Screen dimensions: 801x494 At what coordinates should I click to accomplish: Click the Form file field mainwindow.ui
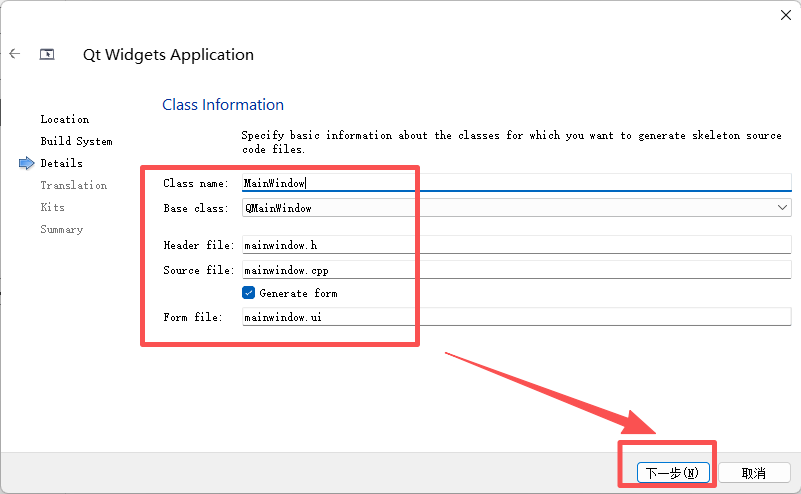(x=516, y=317)
